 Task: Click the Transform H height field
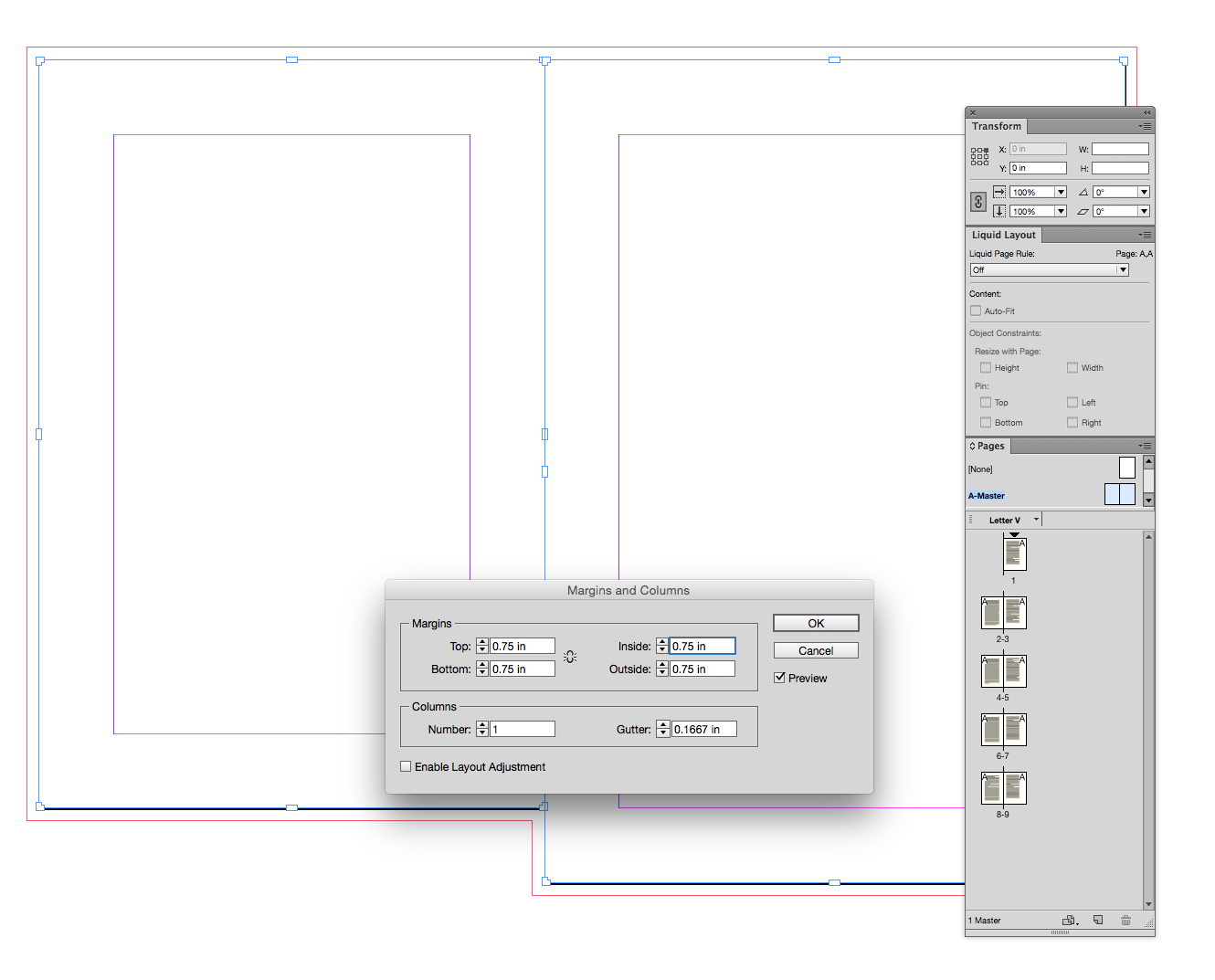click(1120, 168)
